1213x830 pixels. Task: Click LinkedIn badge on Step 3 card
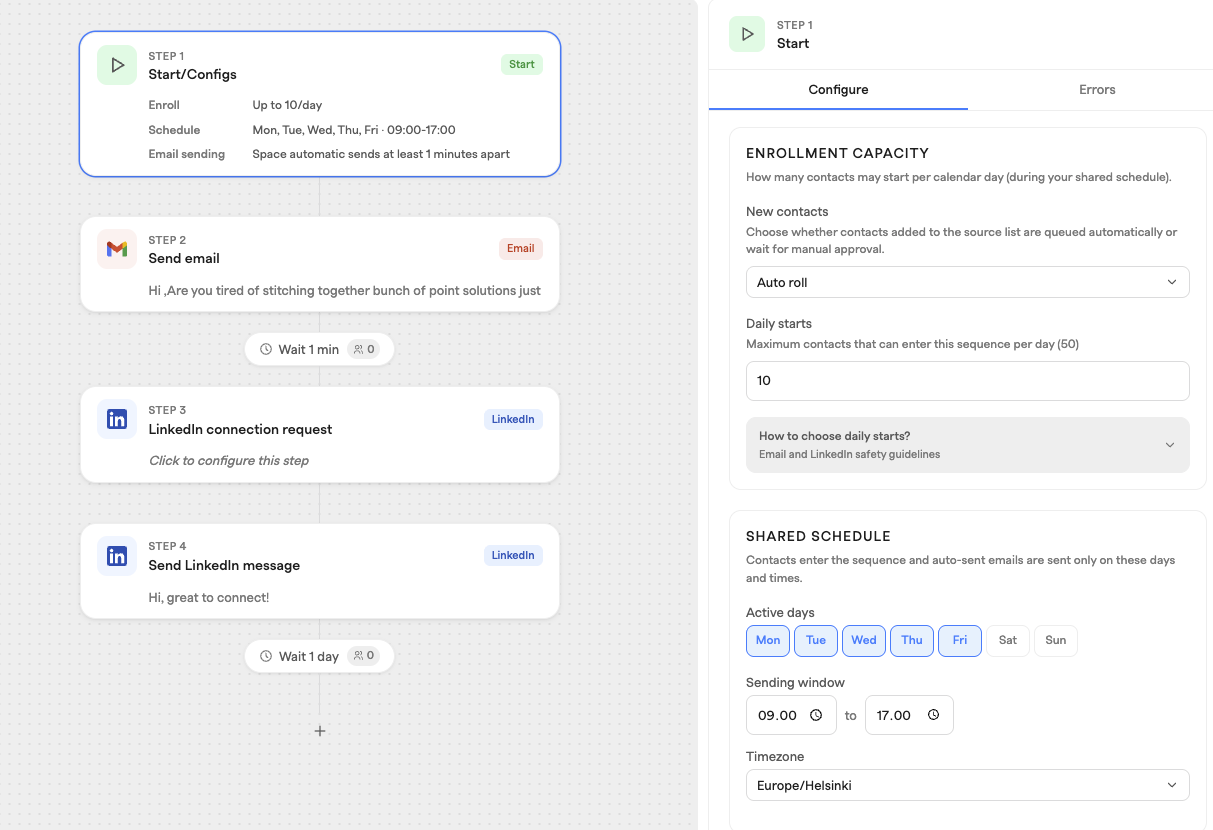pos(513,419)
